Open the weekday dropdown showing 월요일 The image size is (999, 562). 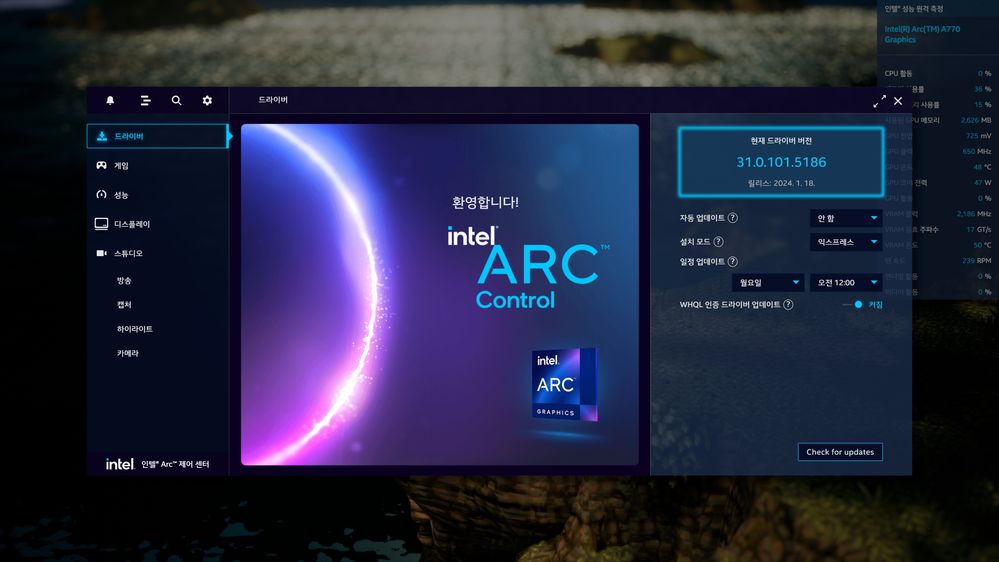[x=767, y=283]
